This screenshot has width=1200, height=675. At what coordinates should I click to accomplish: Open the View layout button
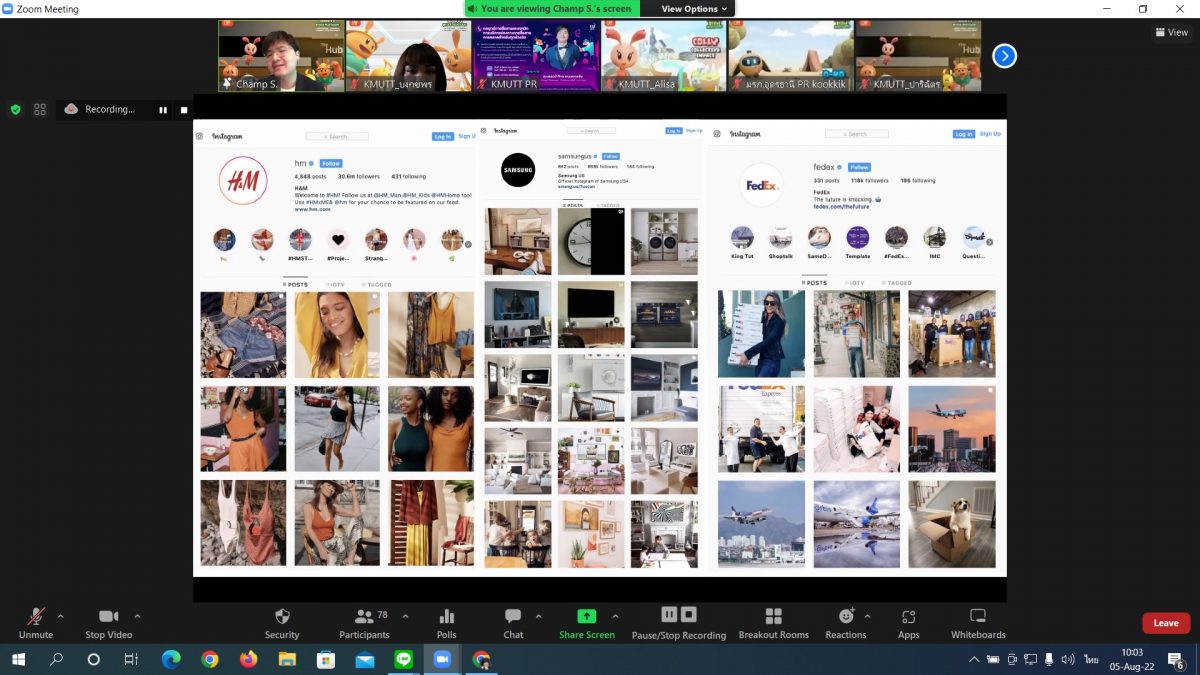coord(1172,32)
